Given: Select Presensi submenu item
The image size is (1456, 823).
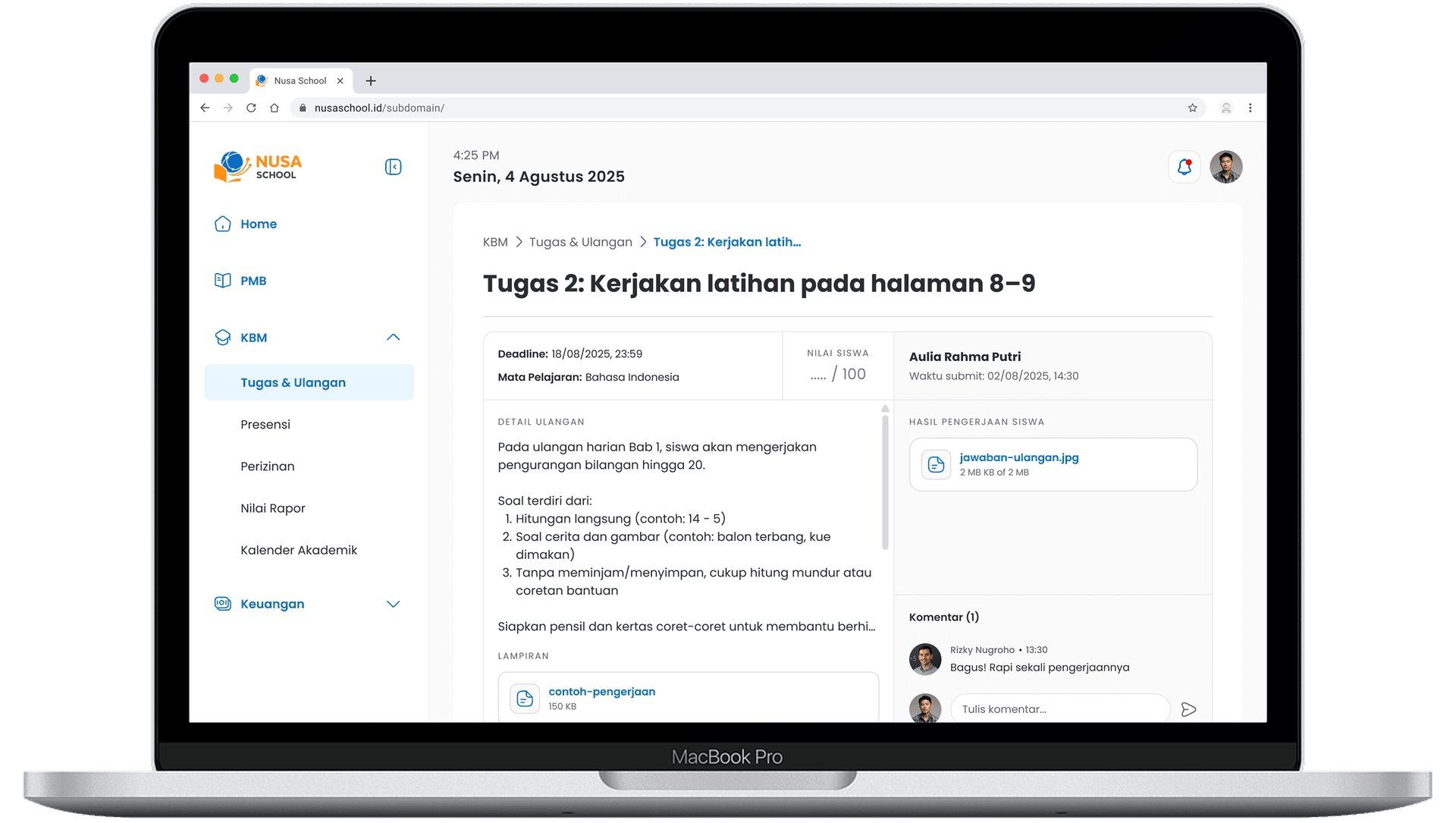Looking at the screenshot, I should 265,425.
